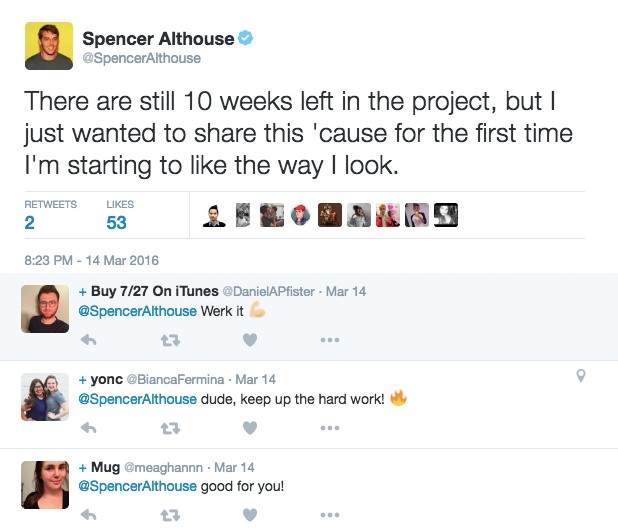The image size is (618, 530).
Task: Open the @SpencerAlthouse handle link
Action: (x=141, y=58)
